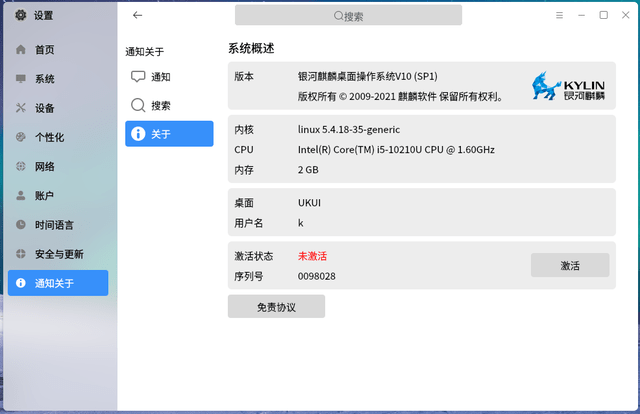This screenshot has height=414, width=640.
Task: Open the 通知 sub-page
Action: point(169,77)
